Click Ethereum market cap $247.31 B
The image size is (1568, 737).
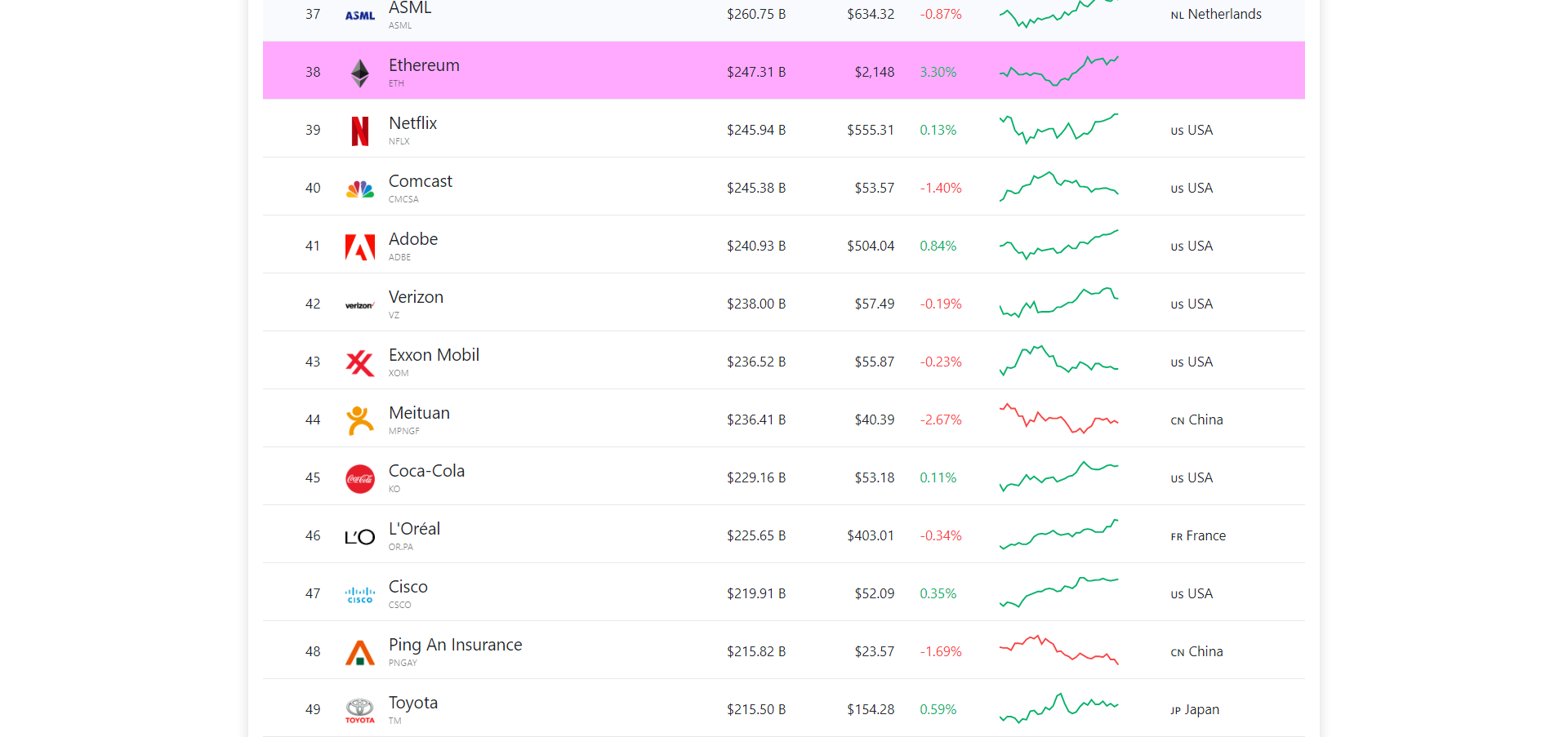tap(756, 72)
